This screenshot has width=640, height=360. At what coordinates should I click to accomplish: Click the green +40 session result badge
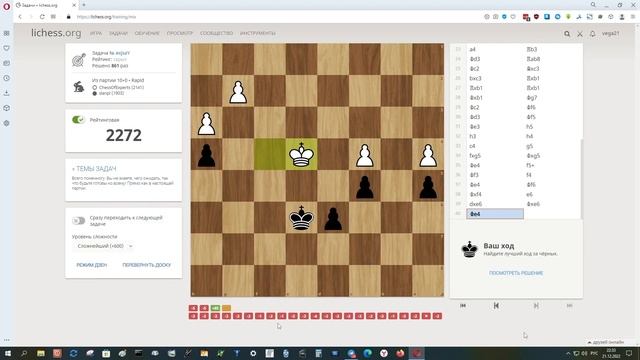215,308
